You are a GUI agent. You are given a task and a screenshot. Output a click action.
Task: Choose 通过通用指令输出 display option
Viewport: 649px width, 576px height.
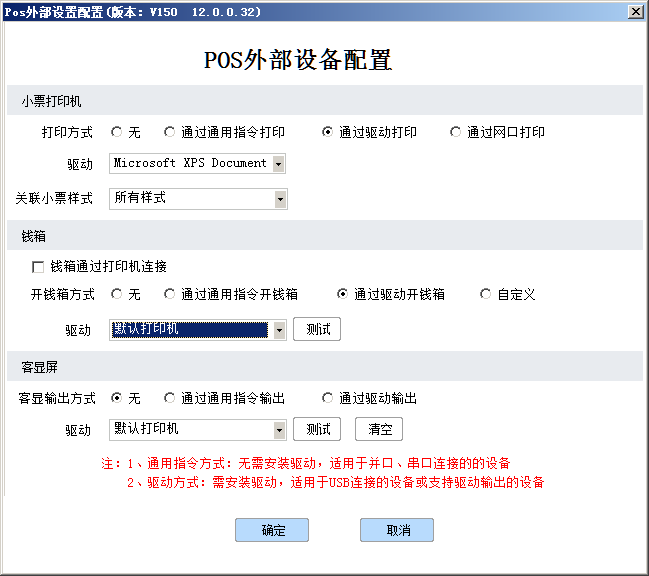(171, 398)
